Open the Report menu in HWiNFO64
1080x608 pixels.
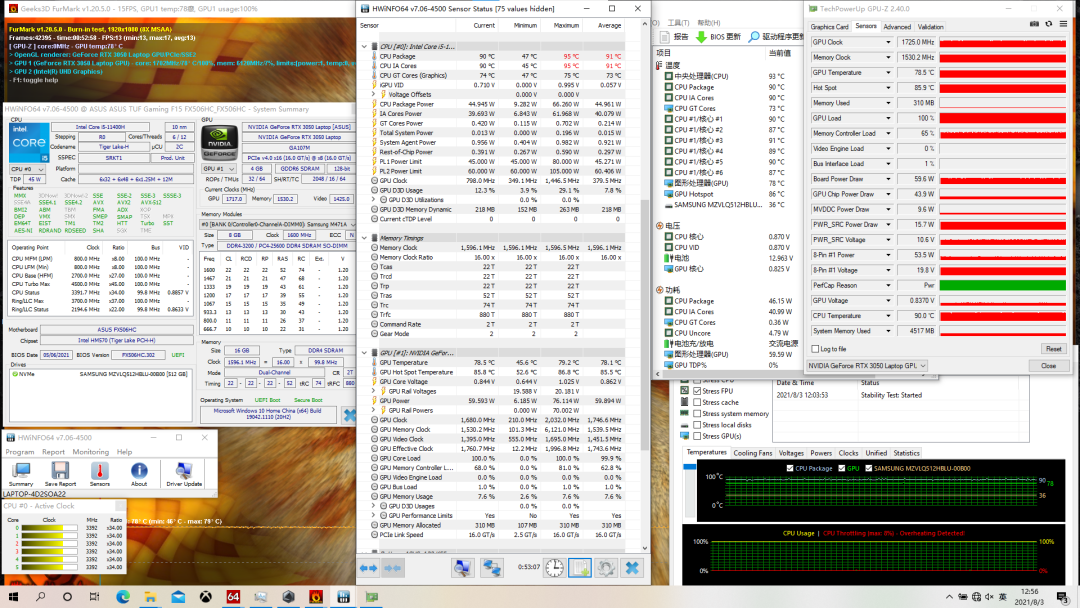pos(53,452)
